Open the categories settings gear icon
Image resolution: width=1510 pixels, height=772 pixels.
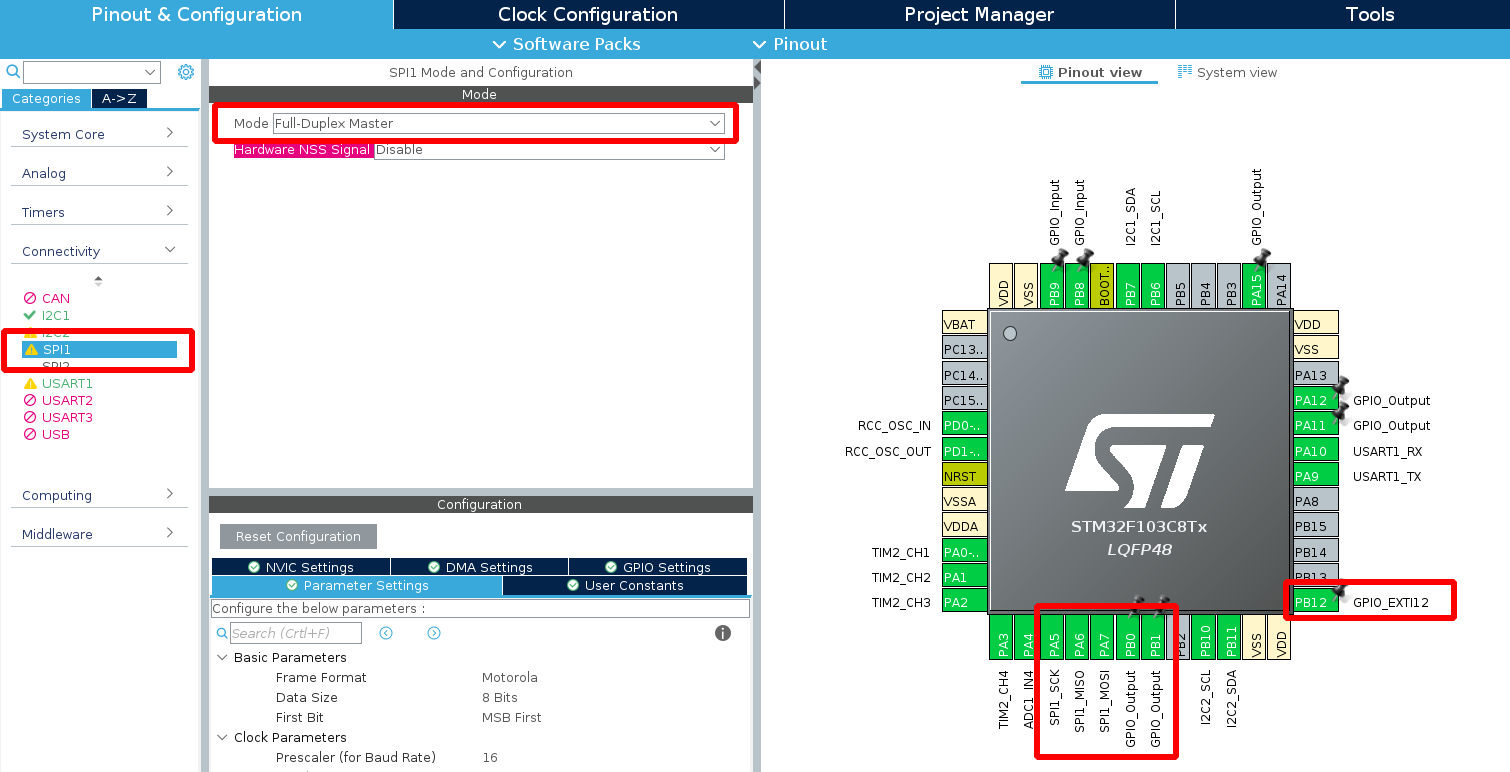[x=185, y=72]
